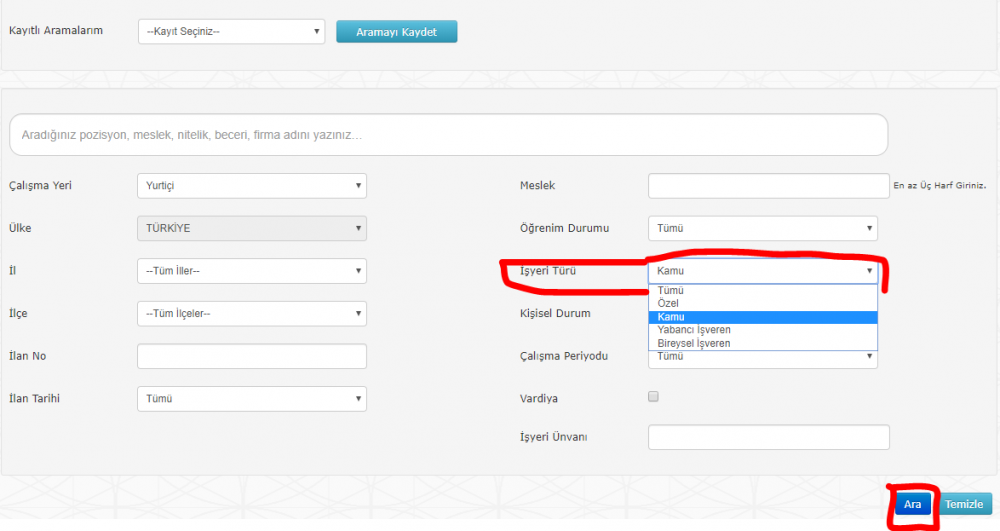1000x531 pixels.
Task: Click the Ara search button
Action: pos(912,505)
